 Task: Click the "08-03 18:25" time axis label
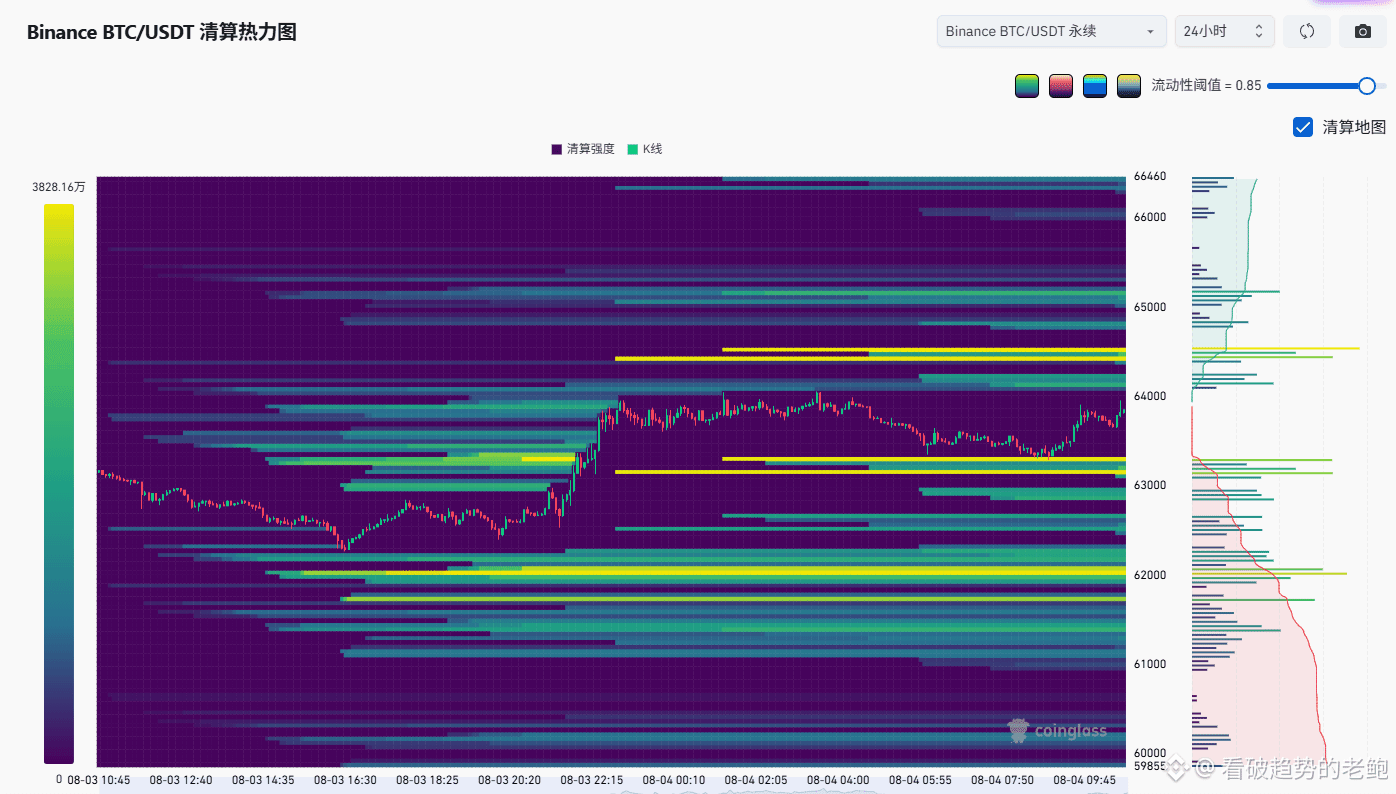coord(427,780)
